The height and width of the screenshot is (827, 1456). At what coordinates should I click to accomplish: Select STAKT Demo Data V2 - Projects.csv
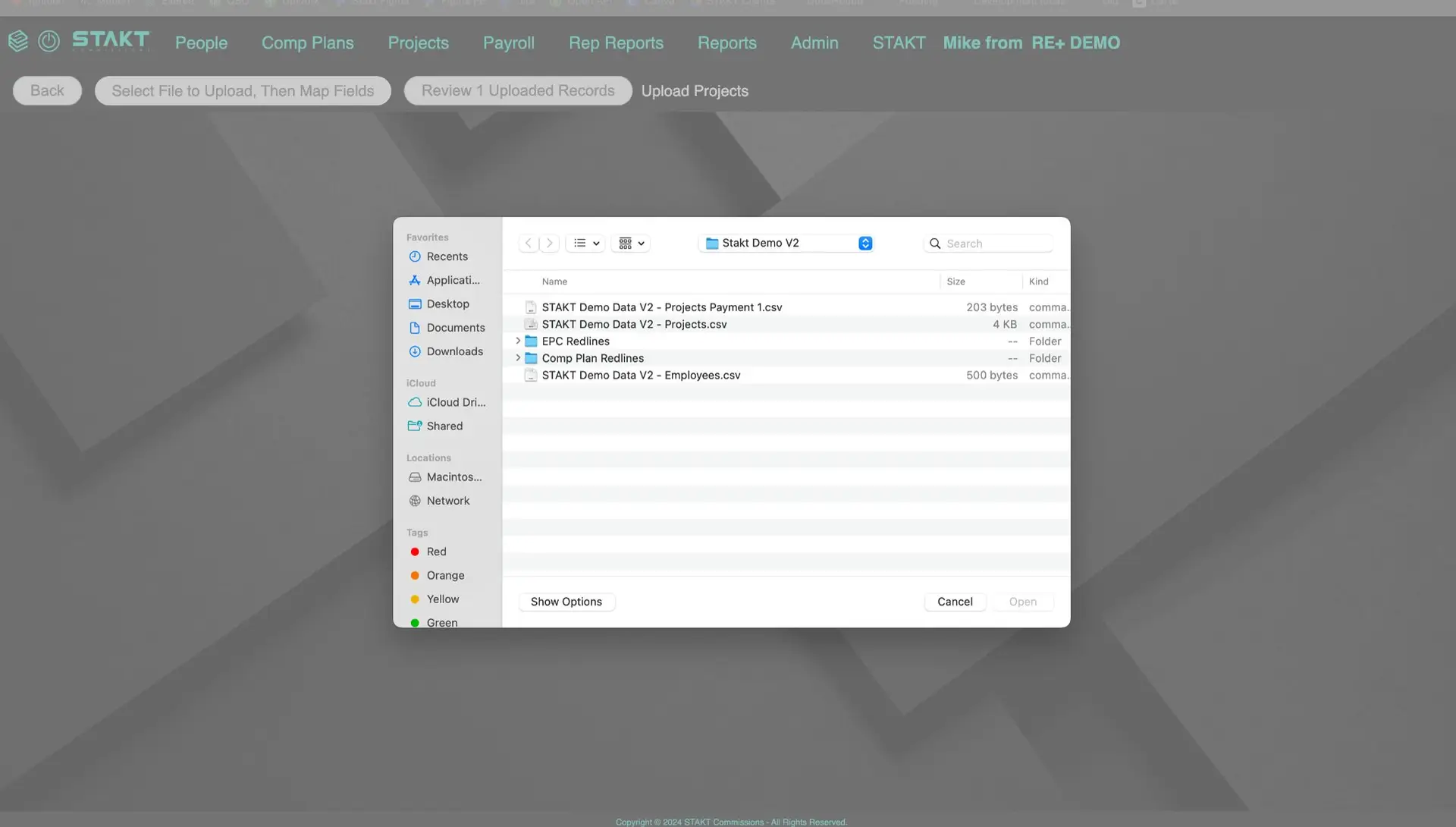click(786, 324)
